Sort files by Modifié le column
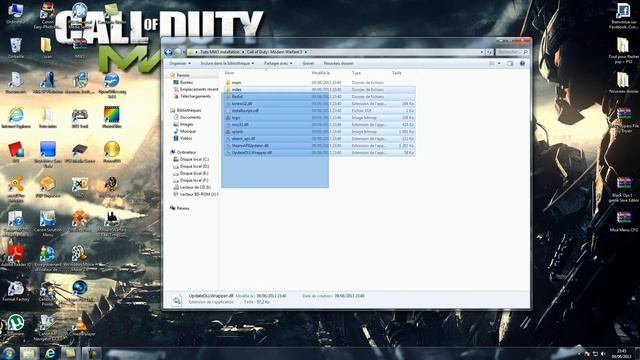This screenshot has width=640, height=360. (321, 73)
